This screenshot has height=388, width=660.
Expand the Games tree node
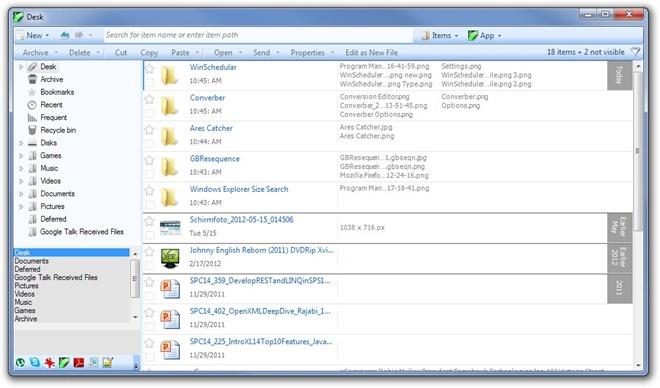point(21,156)
